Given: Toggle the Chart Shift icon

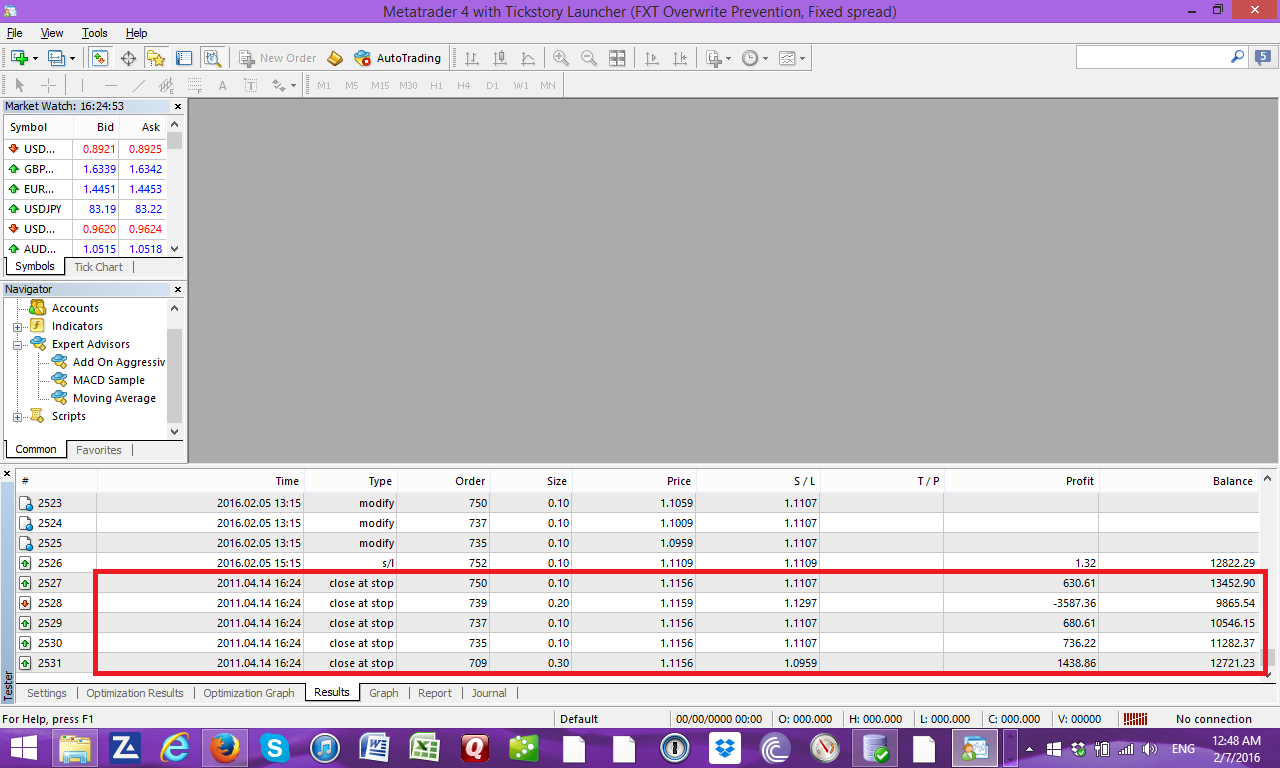Looking at the screenshot, I should (x=680, y=58).
